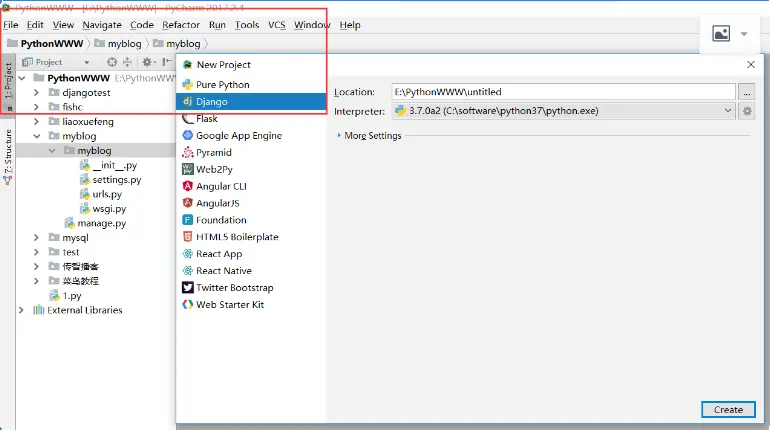The image size is (770, 430).
Task: Open the Refactor menu
Action: click(x=181, y=25)
